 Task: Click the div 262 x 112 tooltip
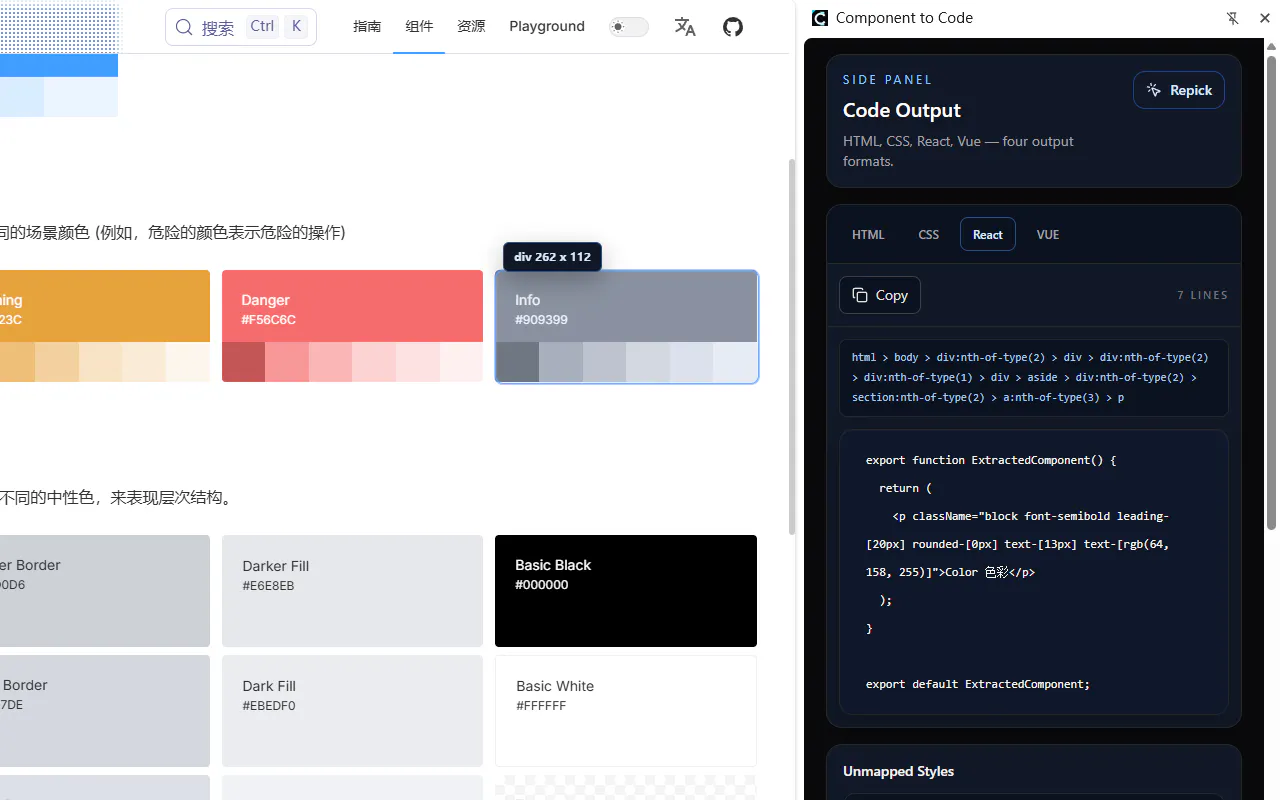[x=552, y=257]
